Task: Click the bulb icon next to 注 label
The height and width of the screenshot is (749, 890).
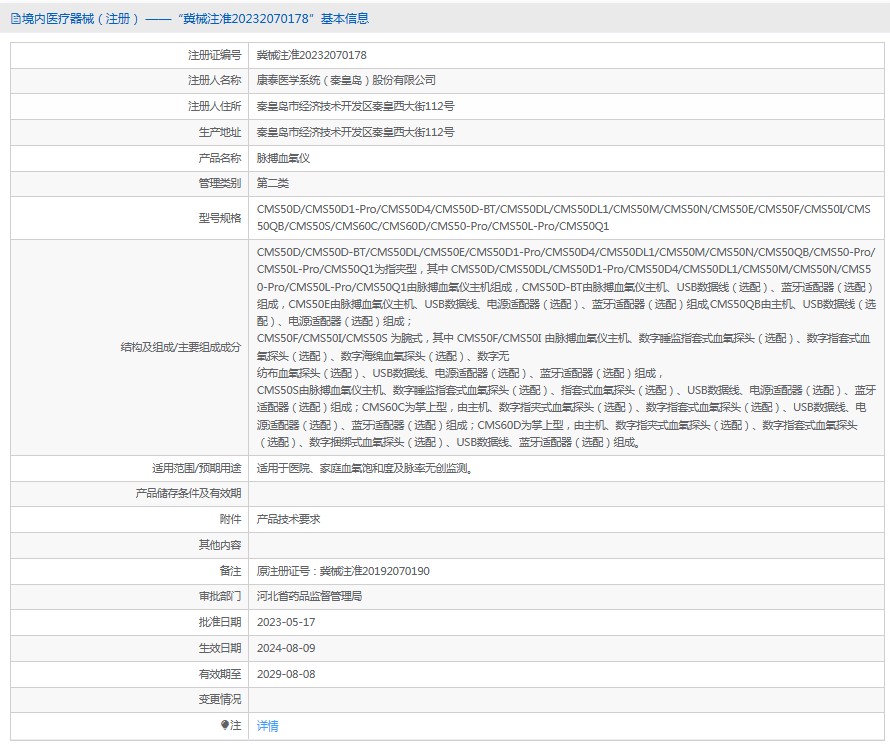Action: (224, 725)
